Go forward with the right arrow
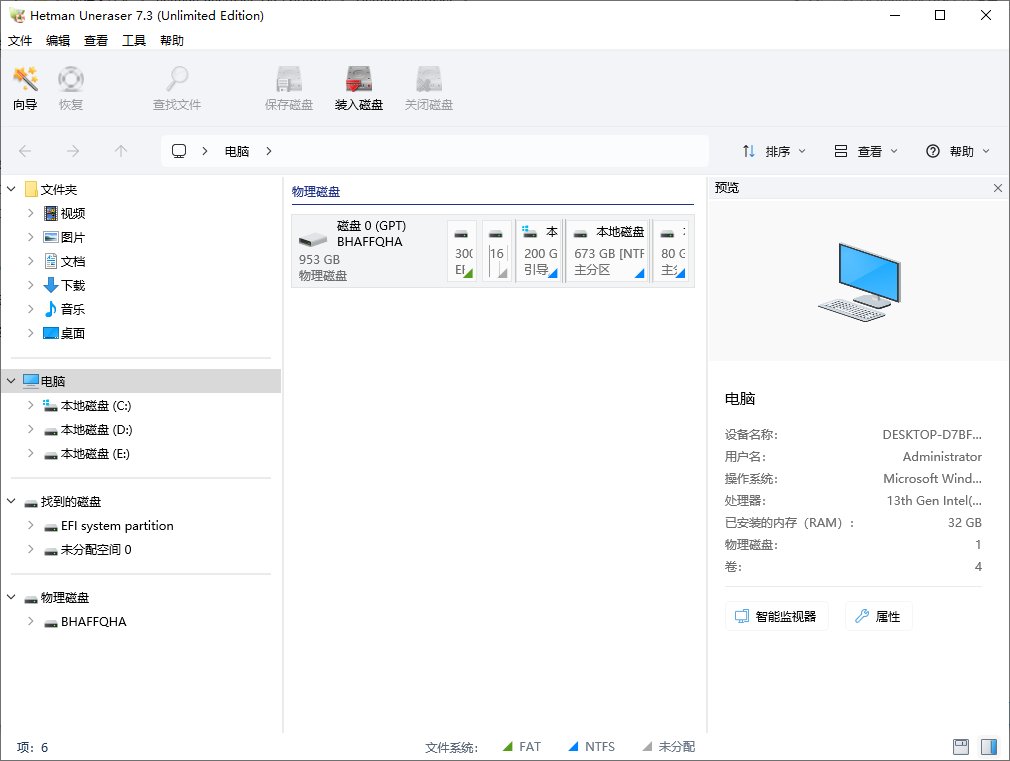Image resolution: width=1010 pixels, height=761 pixels. coord(73,151)
